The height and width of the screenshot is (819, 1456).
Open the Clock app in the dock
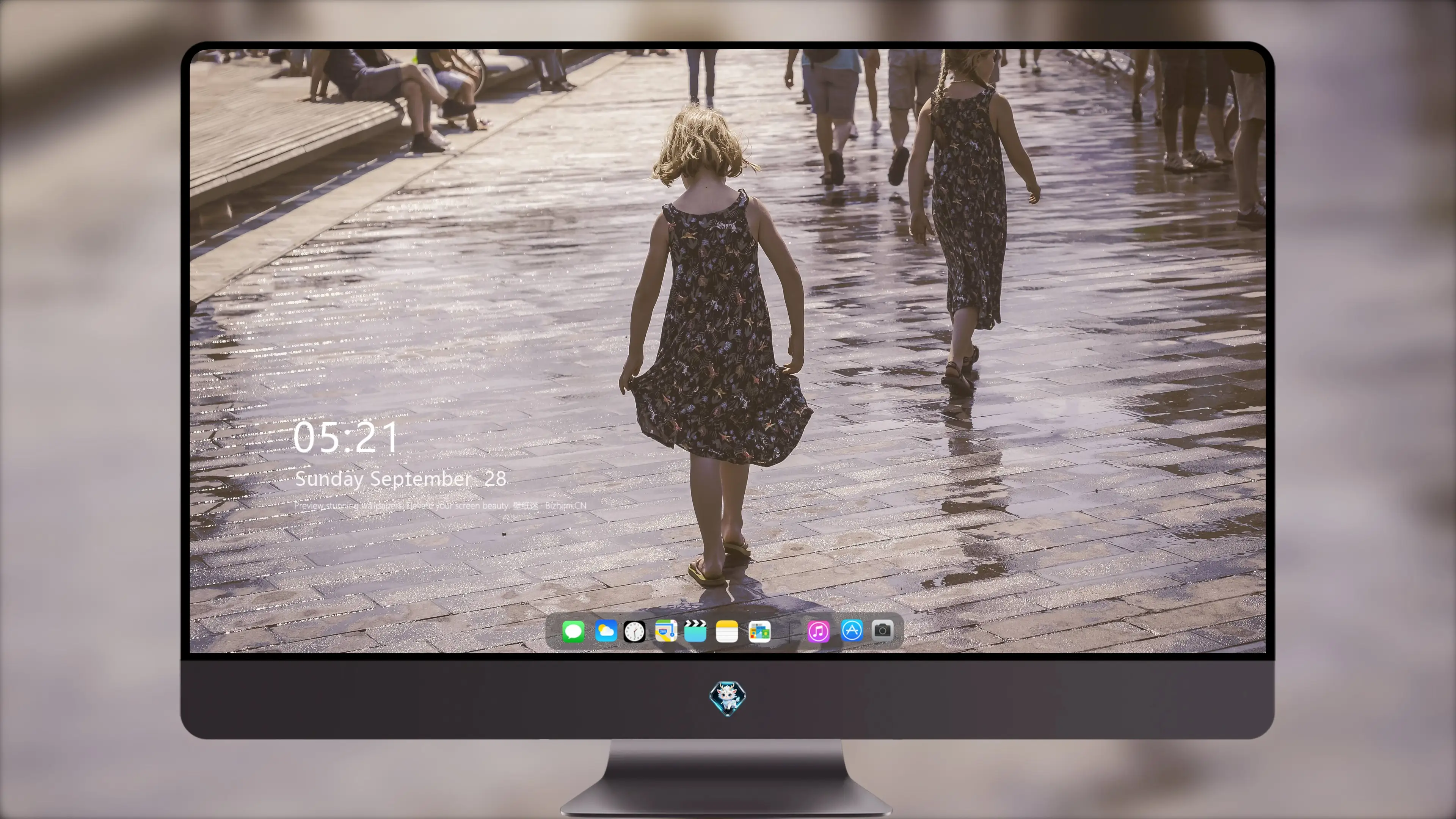coord(634,631)
